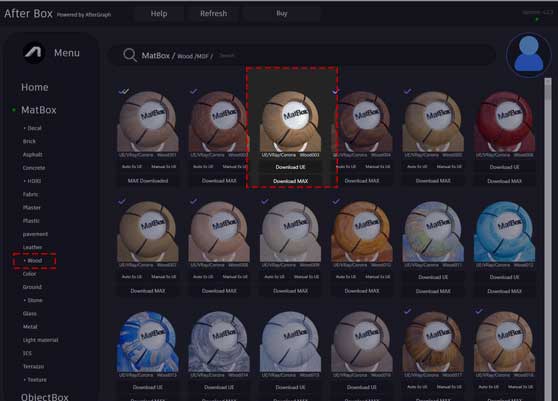Click Download UE for Wood011

click(x=433, y=277)
